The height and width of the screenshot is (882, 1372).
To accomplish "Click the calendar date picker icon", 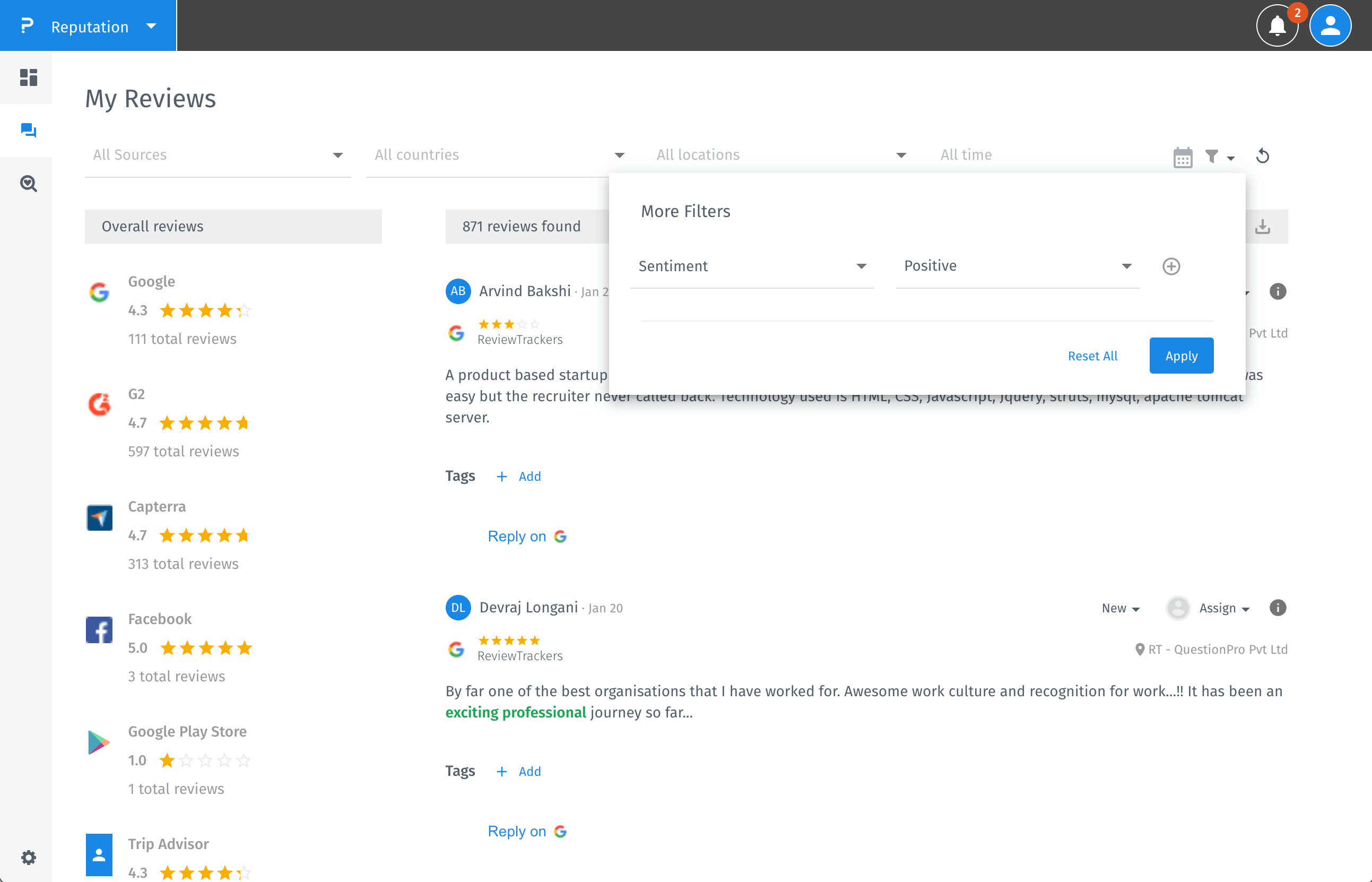I will click(1182, 157).
